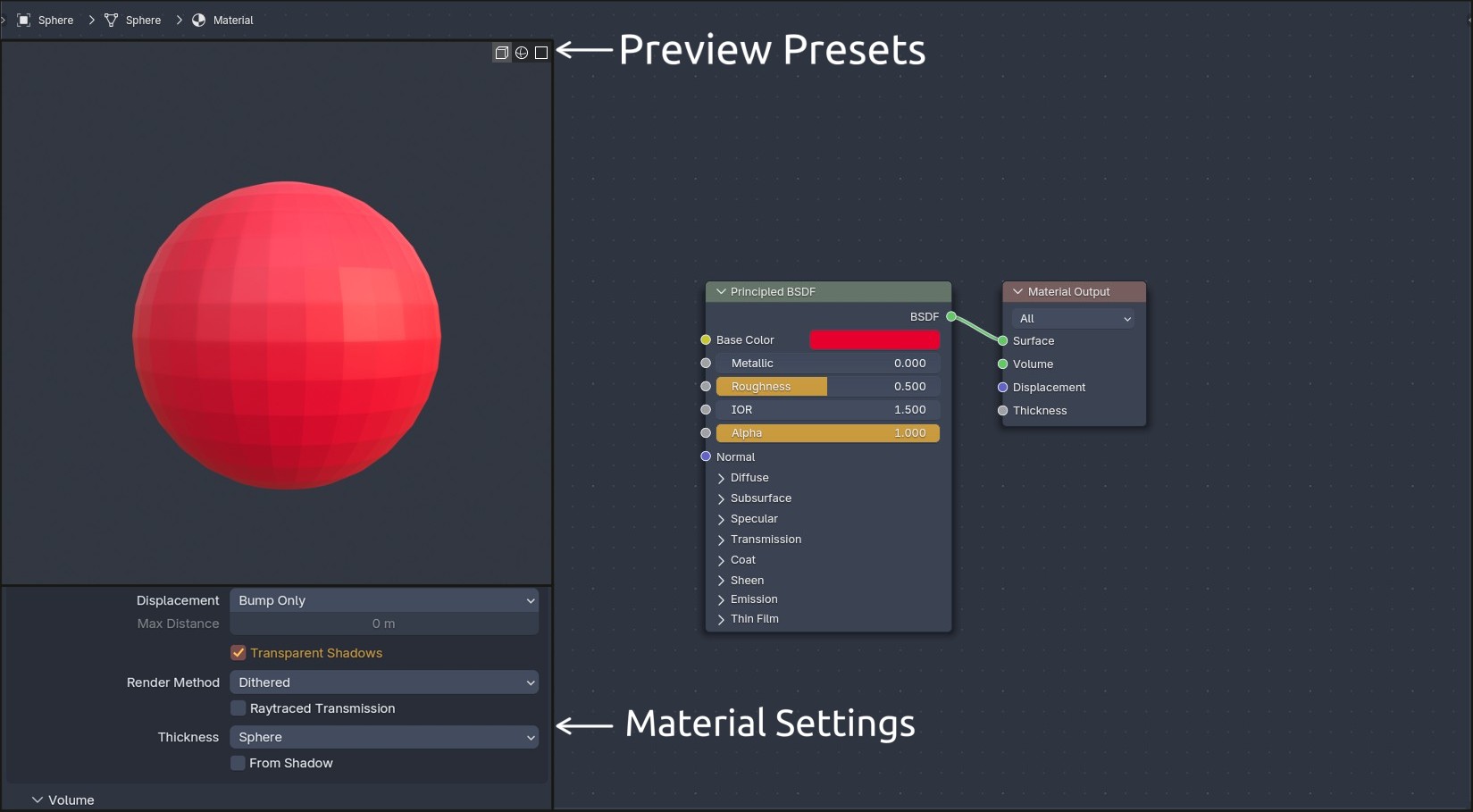Screen dimensions: 1473x812
Task: Click the Sphere object breadcrumb icon
Action: pyautogui.click(x=24, y=20)
